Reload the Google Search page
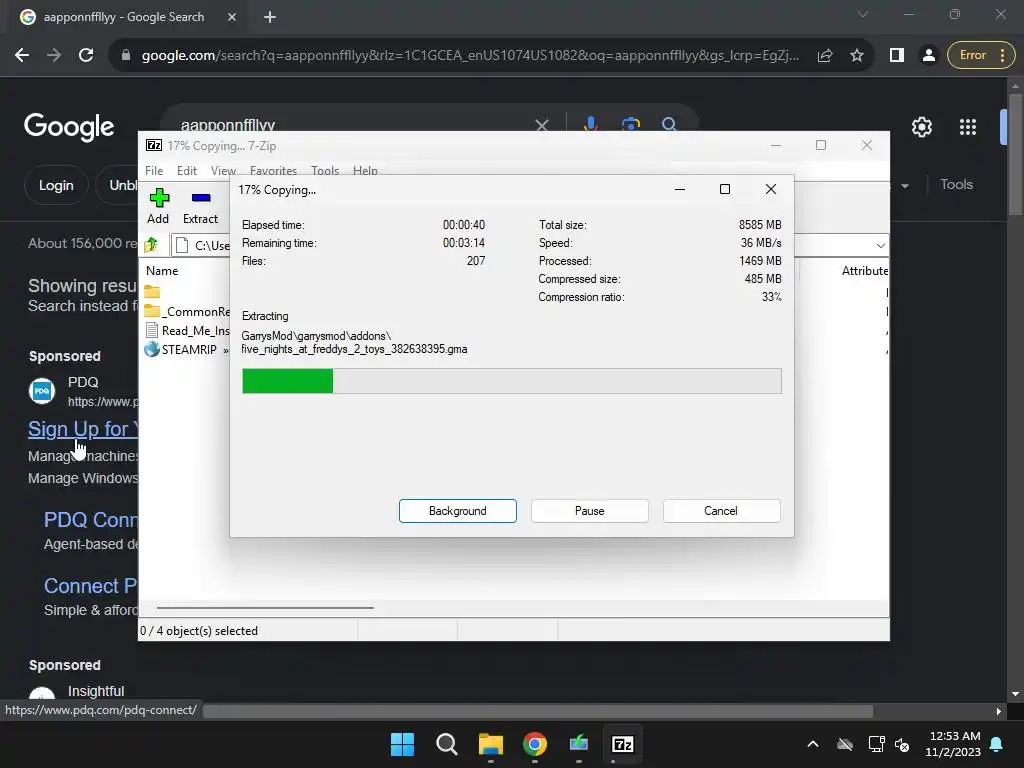This screenshot has width=1024, height=768. tap(86, 56)
